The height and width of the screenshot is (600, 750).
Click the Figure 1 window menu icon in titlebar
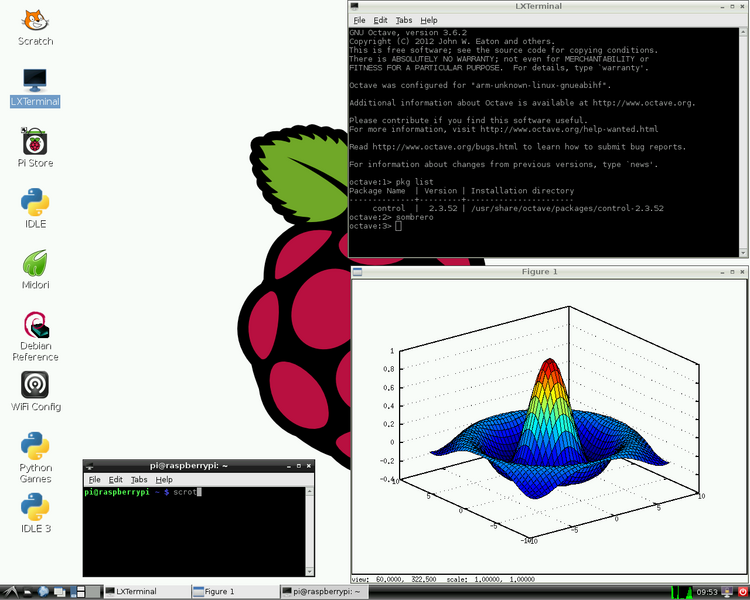[357, 272]
